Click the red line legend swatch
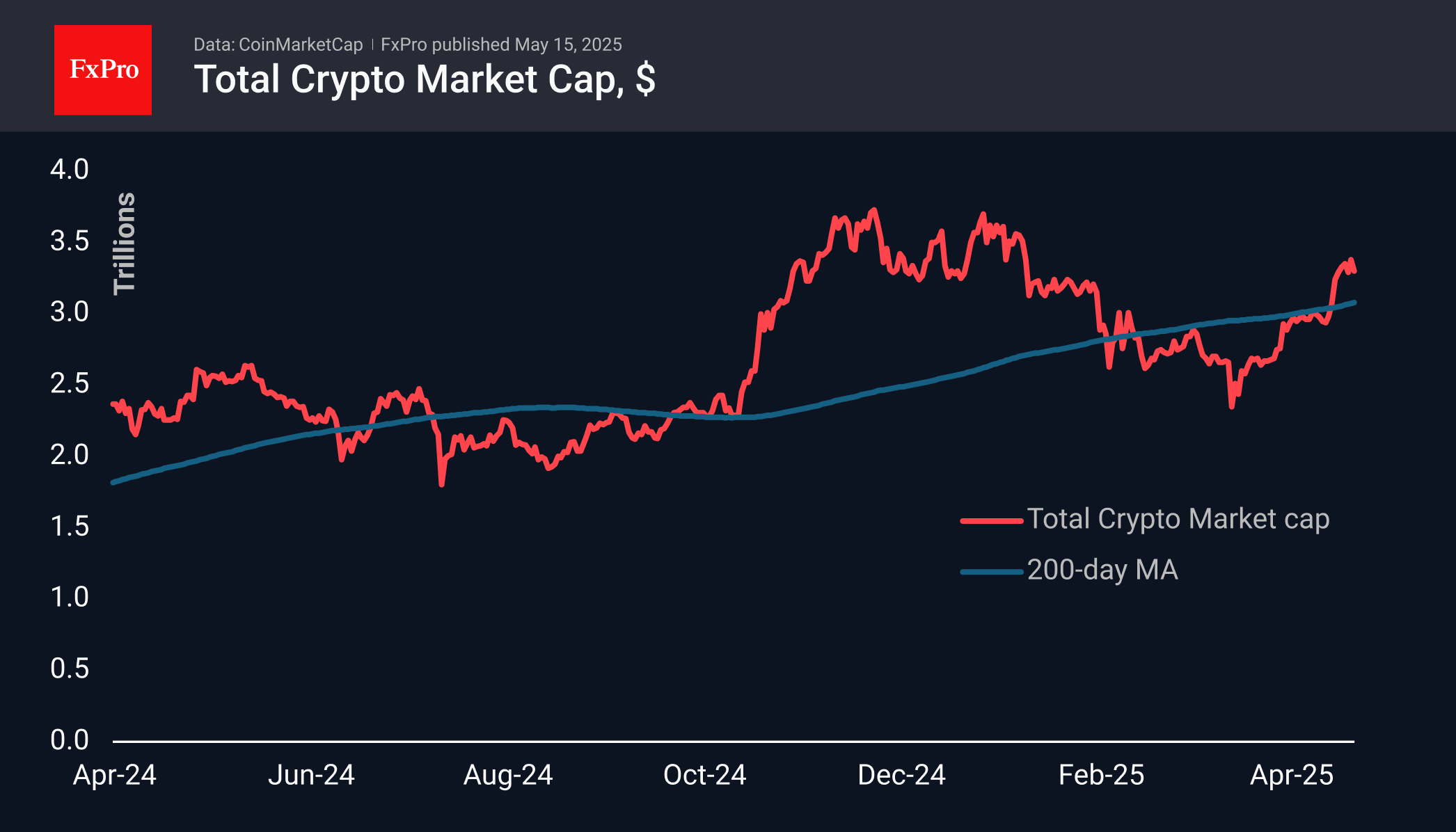The width and height of the screenshot is (1456, 832). pos(991,520)
